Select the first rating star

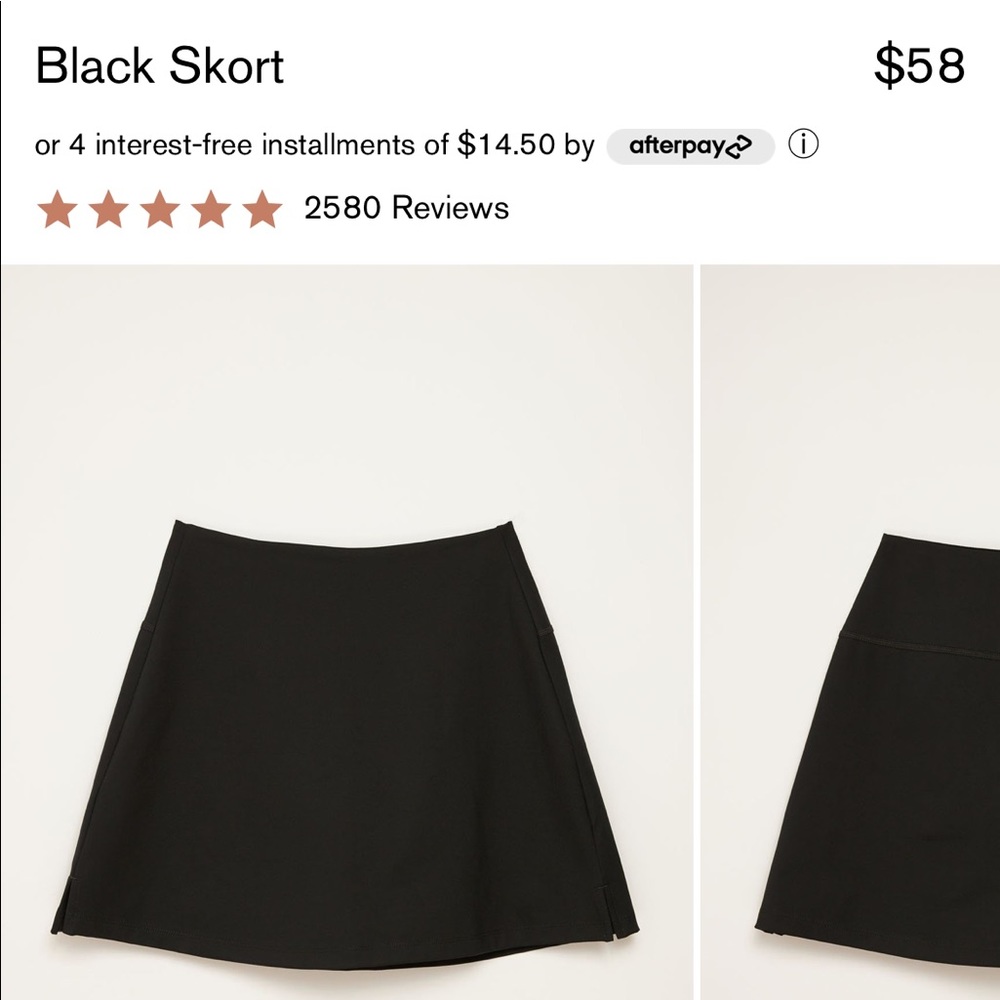click(55, 209)
